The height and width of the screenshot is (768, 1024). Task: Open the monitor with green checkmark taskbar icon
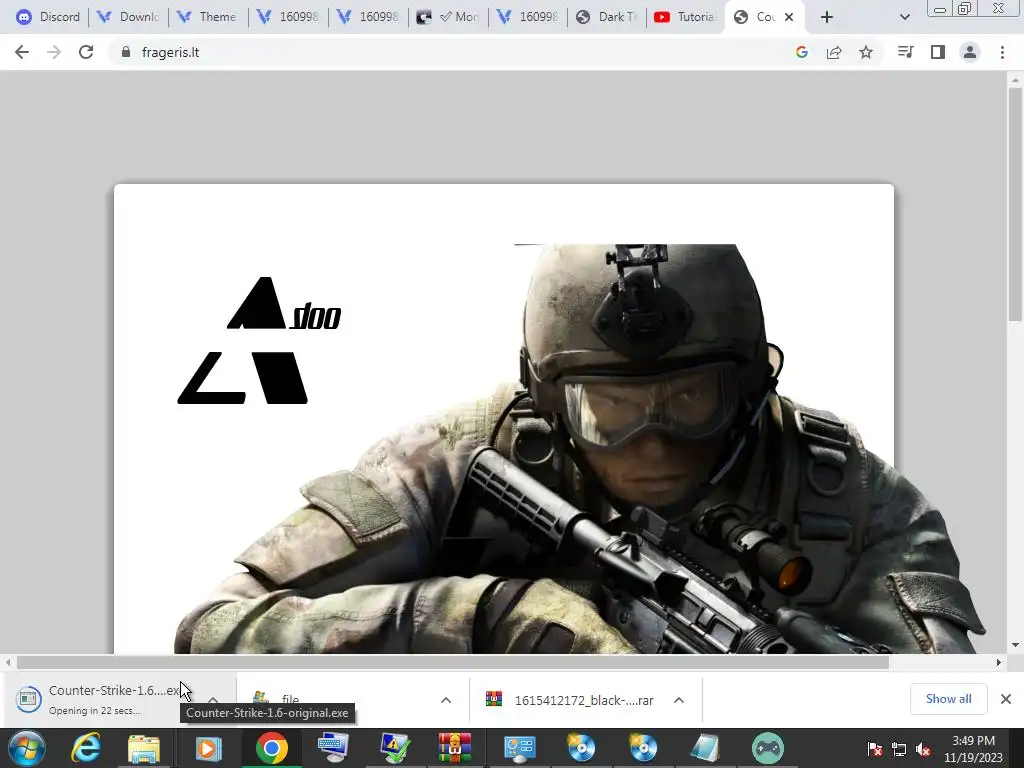pos(395,748)
